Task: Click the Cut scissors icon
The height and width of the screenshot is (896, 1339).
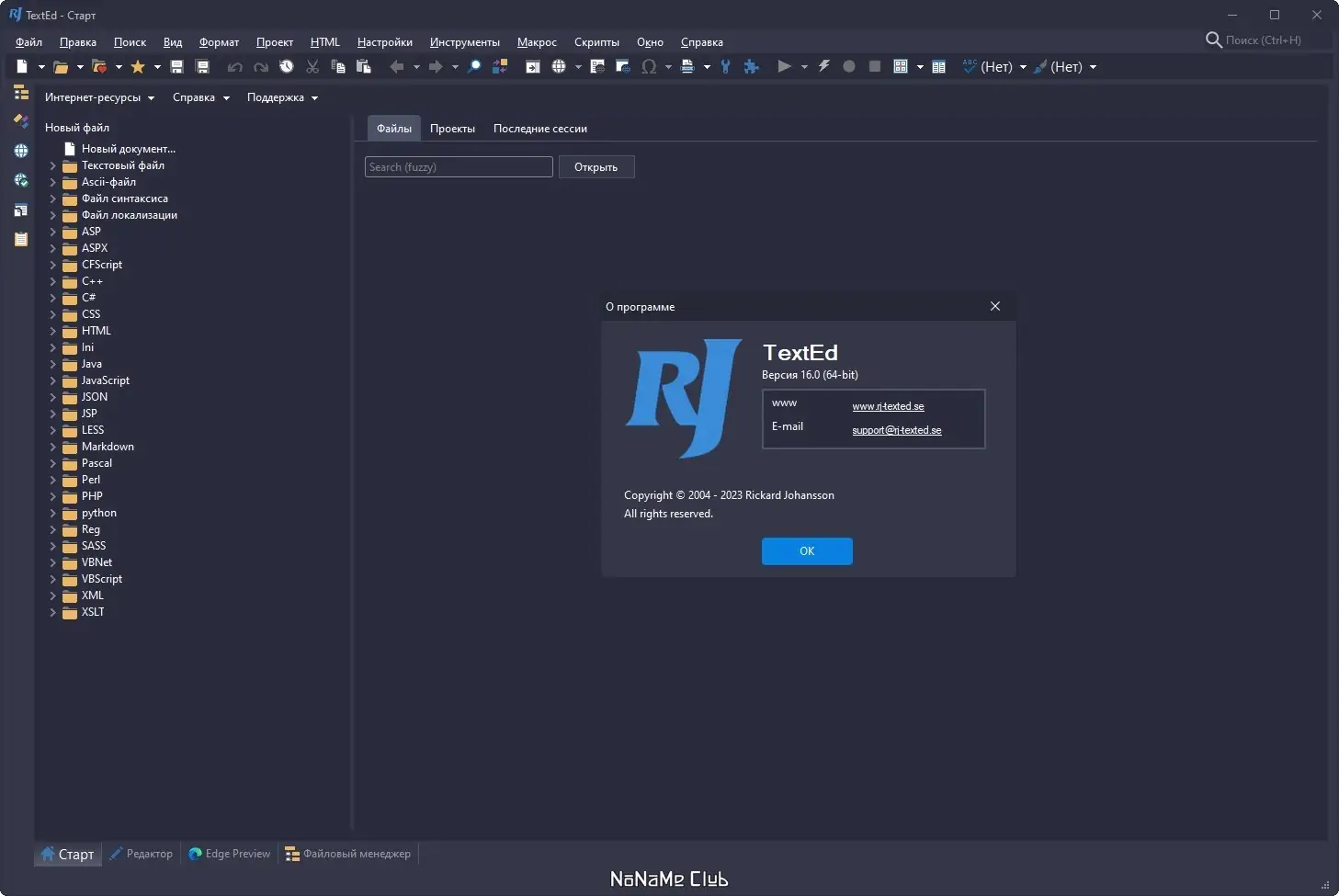Action: (x=312, y=66)
